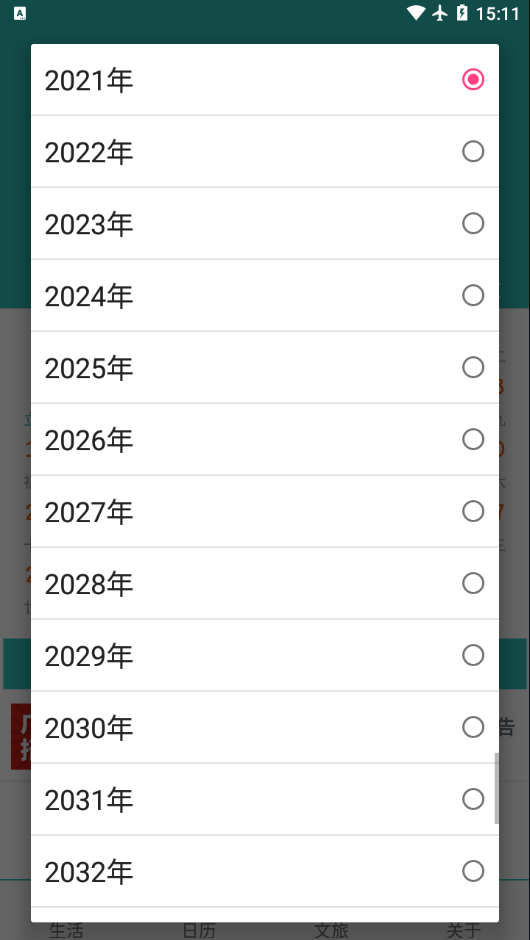The width and height of the screenshot is (530, 940).
Task: Click the year list scrollbar thumb
Action: tap(496, 788)
